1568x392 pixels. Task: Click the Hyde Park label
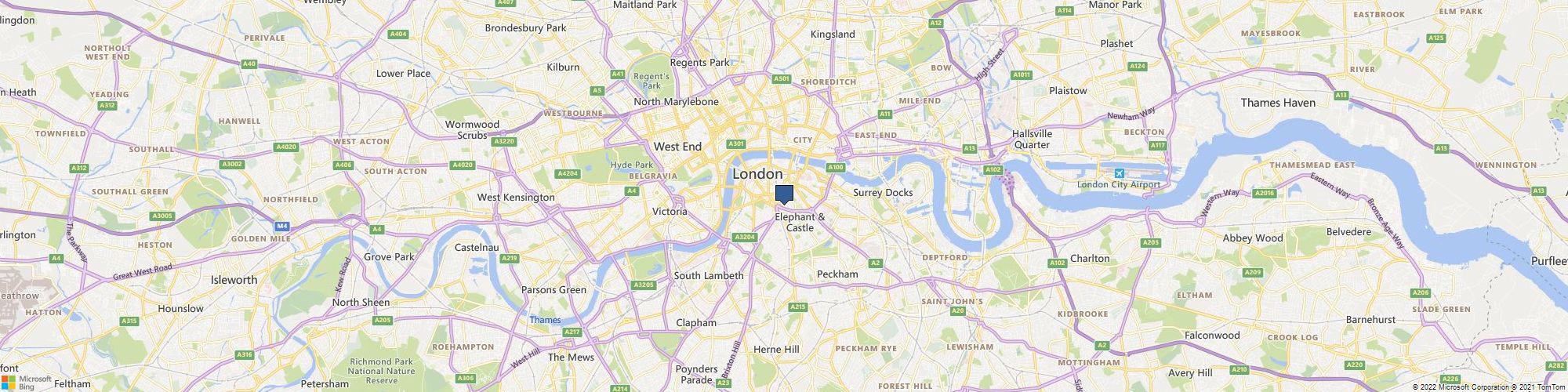[x=632, y=165]
